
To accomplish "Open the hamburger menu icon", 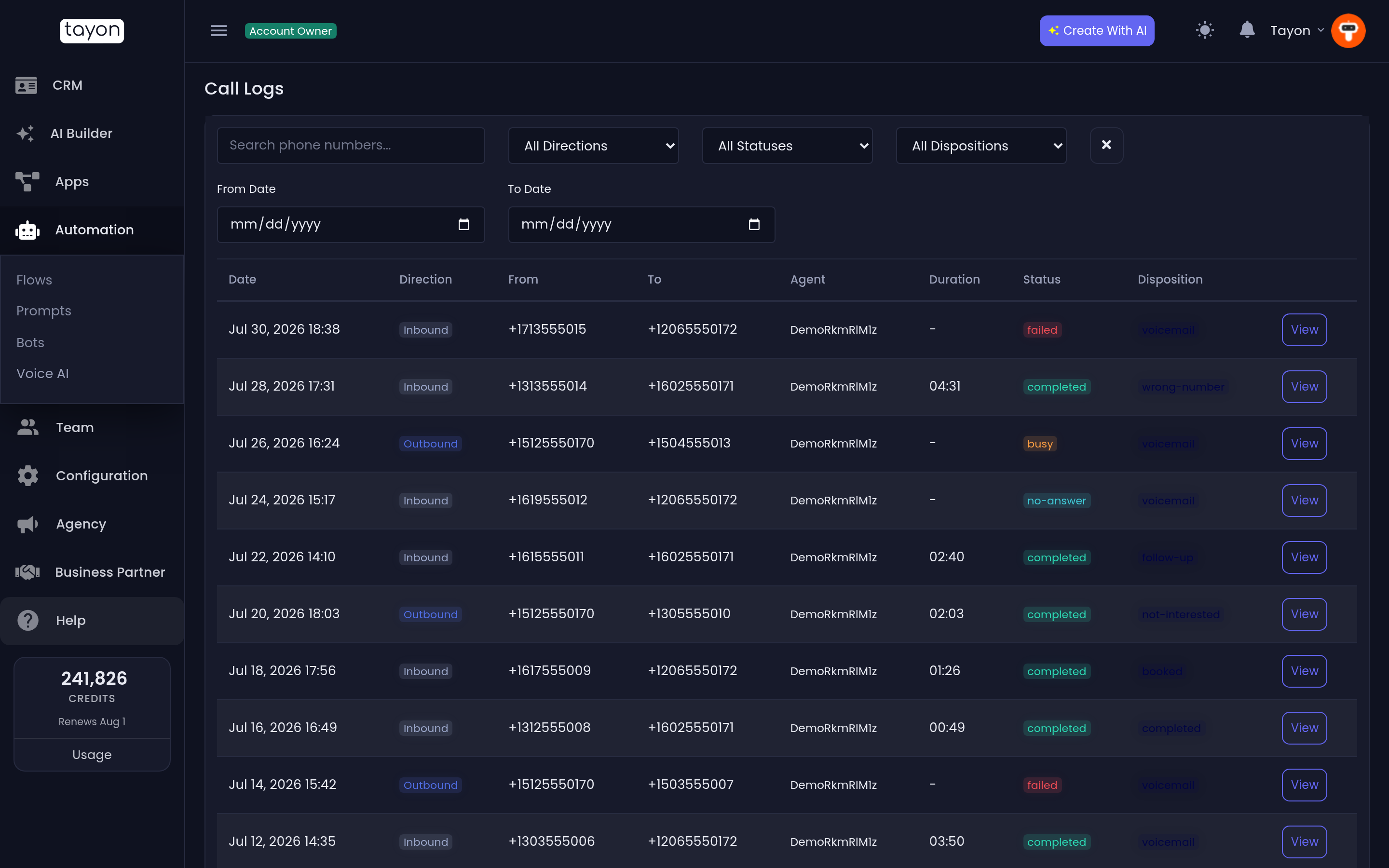I will coord(218,30).
